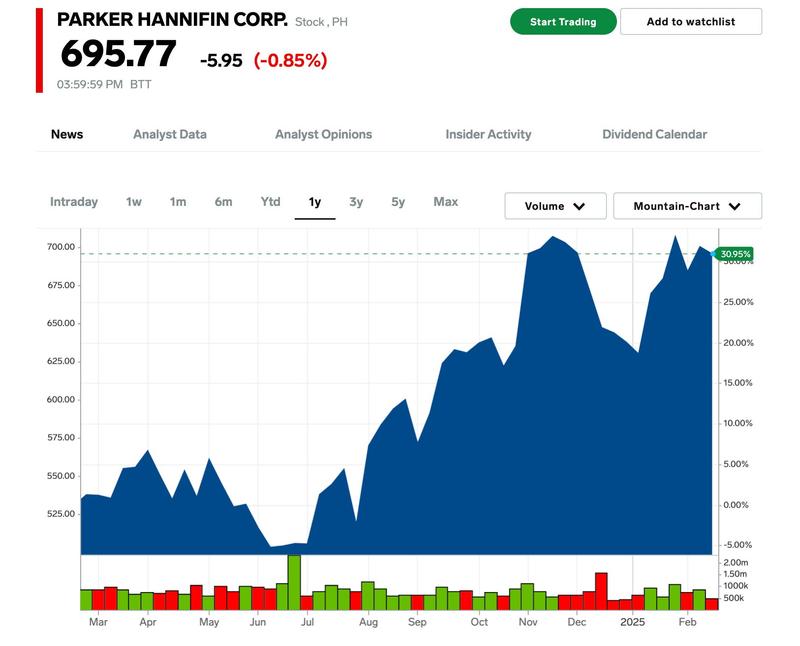Choose the 6m time range
This screenshot has height=646, width=800.
(223, 202)
